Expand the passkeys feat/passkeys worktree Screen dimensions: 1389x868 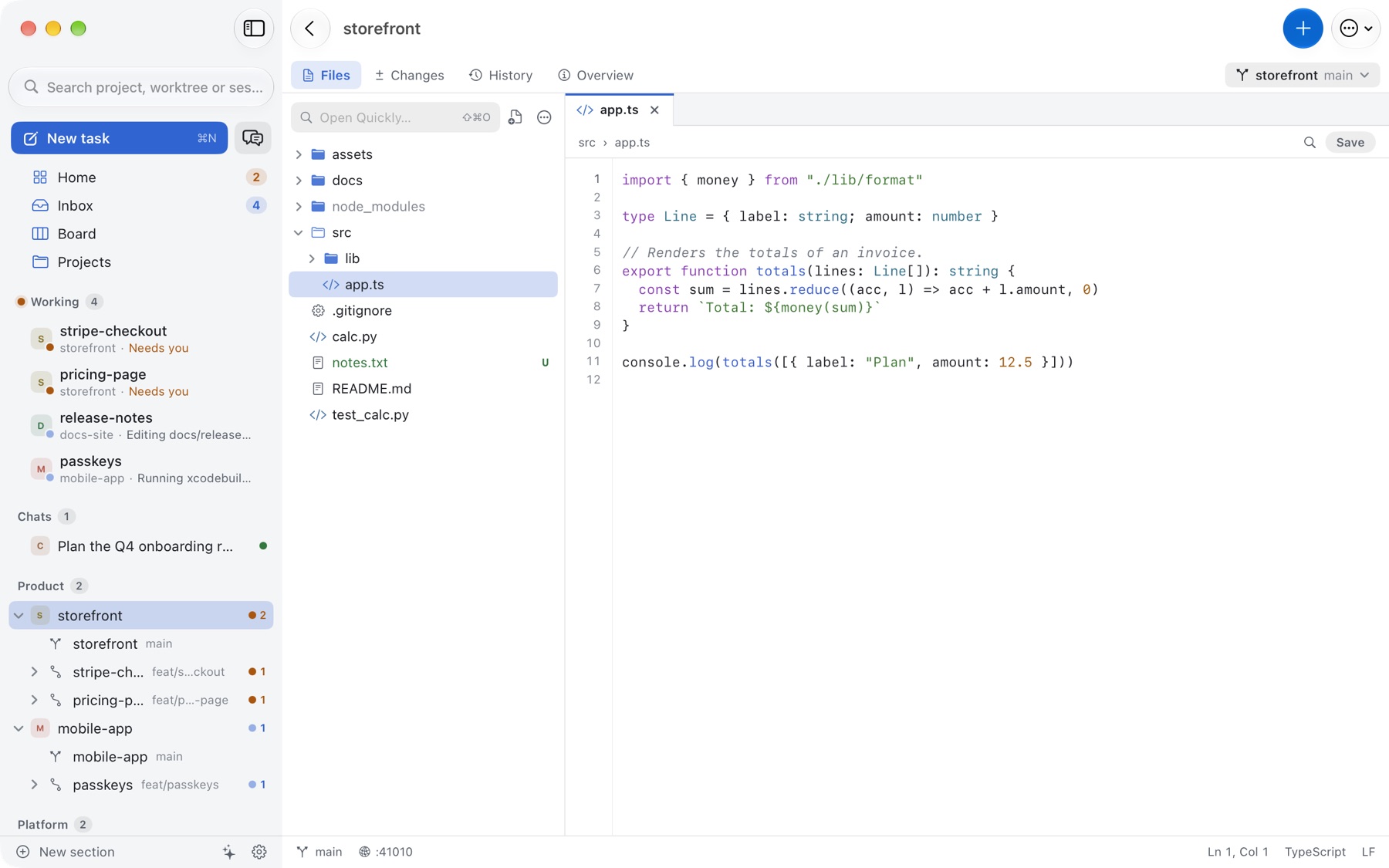34,785
